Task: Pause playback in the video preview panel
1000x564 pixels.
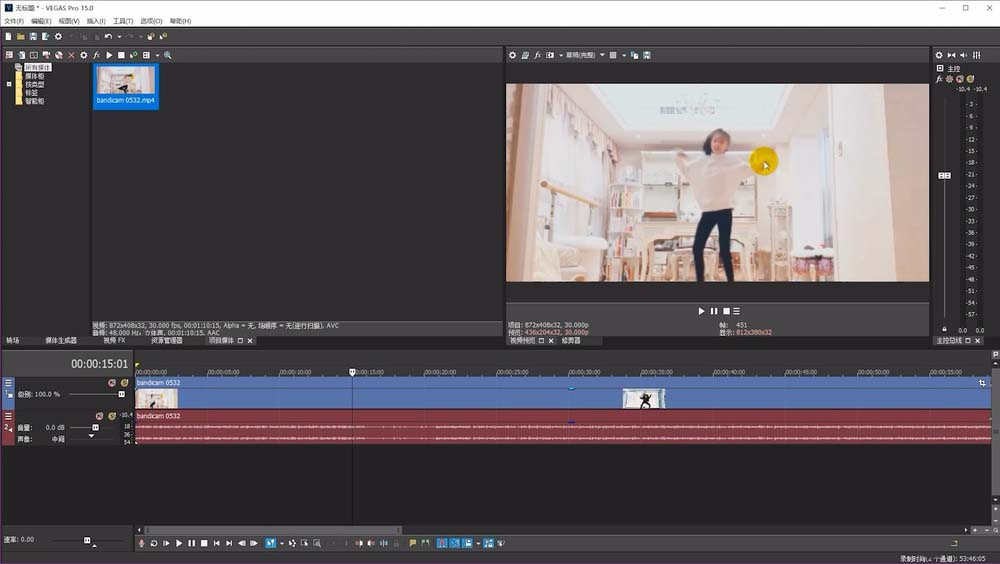Action: pos(714,311)
